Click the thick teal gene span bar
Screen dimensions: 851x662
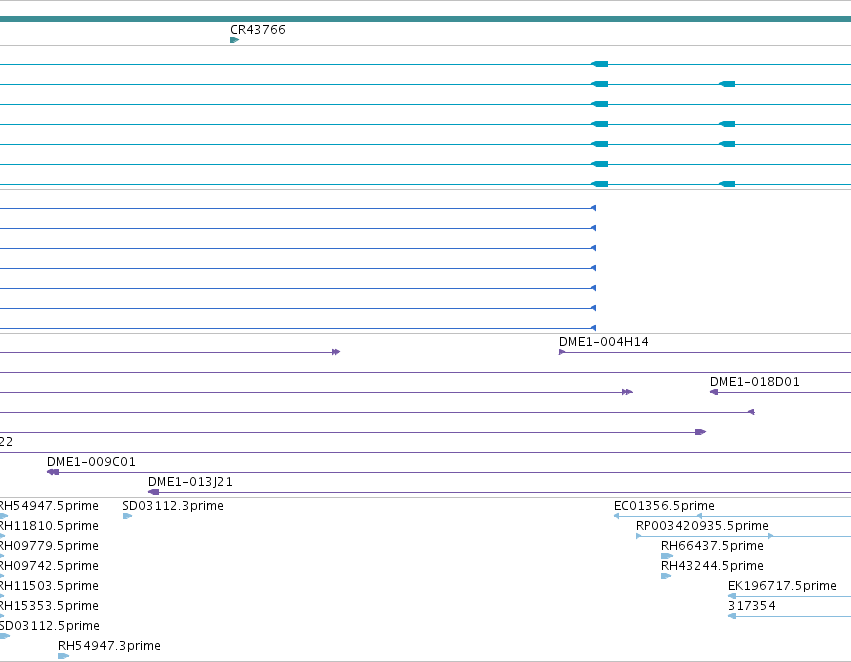[x=426, y=19]
